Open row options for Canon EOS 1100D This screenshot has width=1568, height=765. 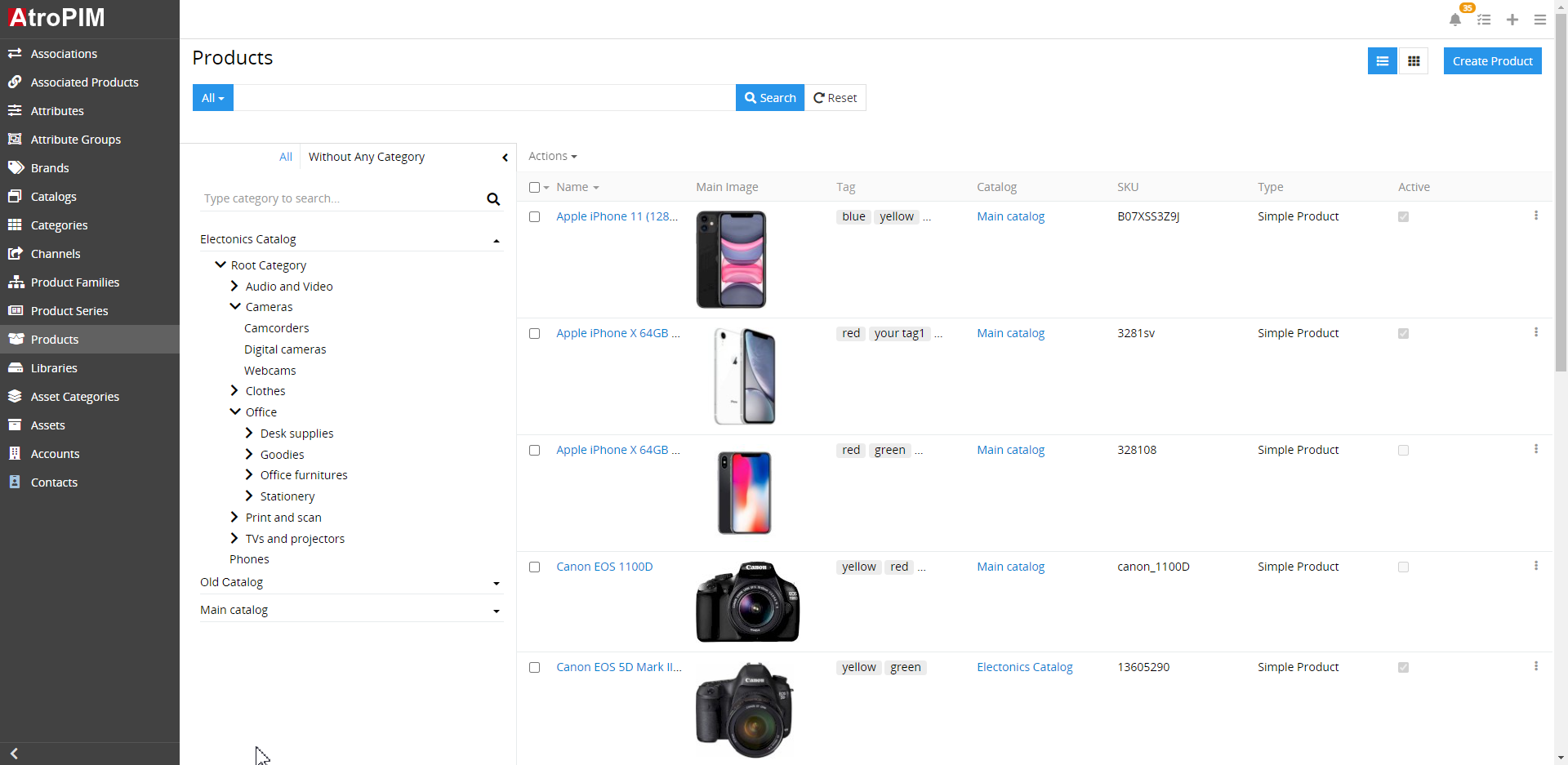point(1535,566)
